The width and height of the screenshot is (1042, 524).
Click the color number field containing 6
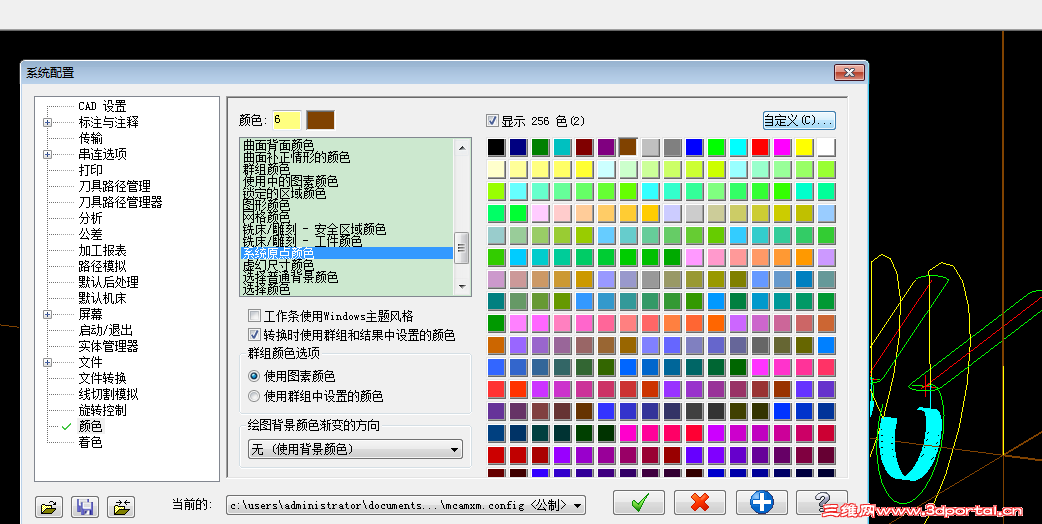[286, 120]
